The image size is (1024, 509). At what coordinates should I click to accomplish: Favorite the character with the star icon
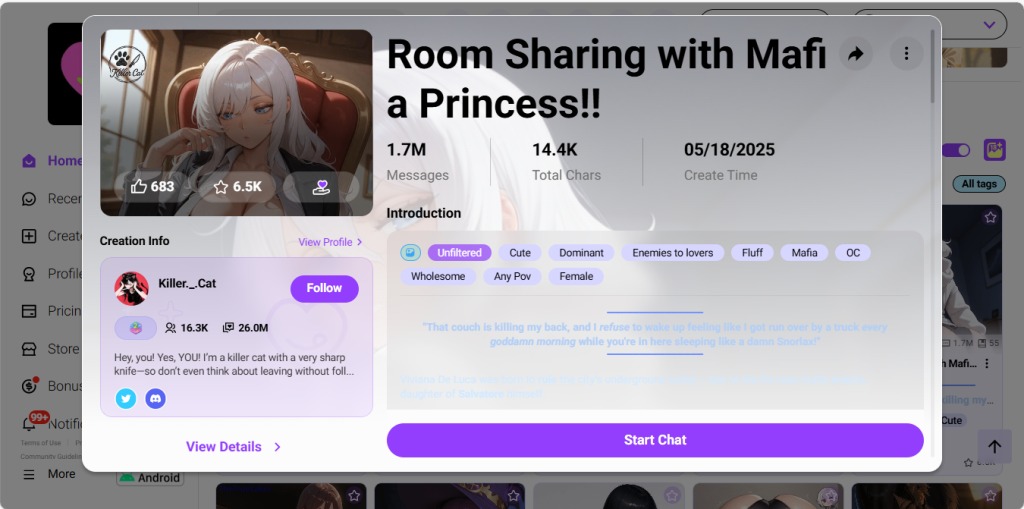coord(238,187)
